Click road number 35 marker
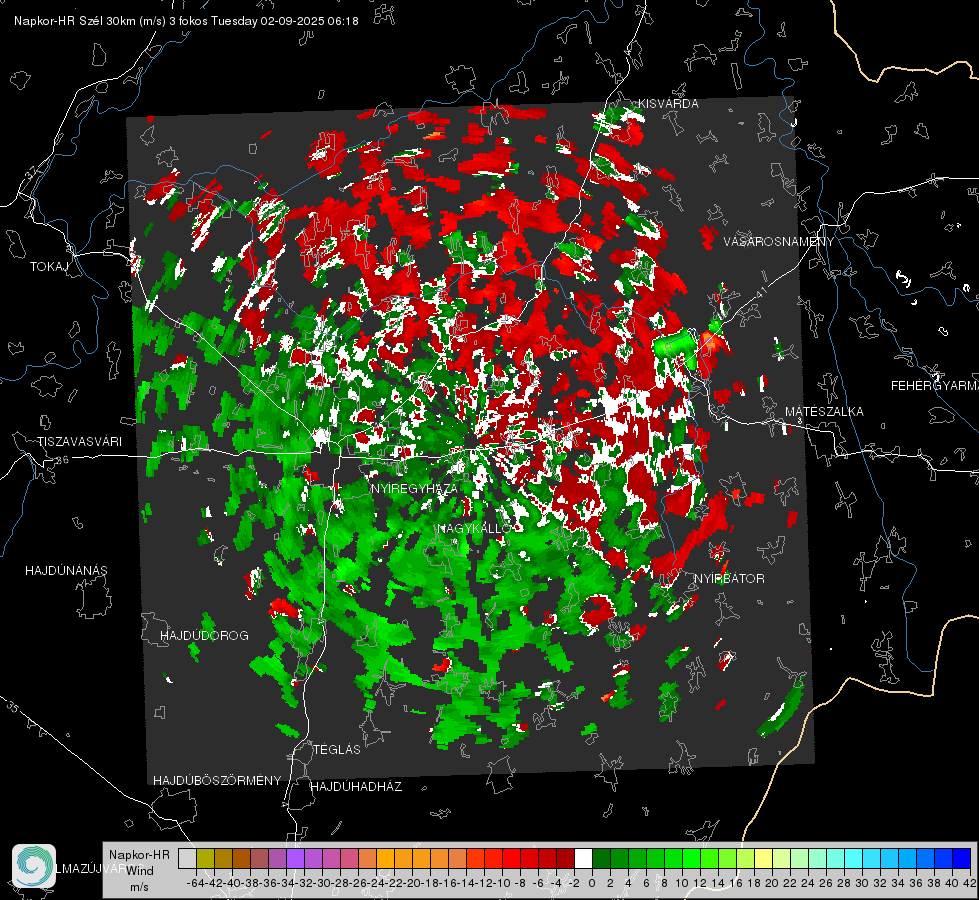Viewport: 979px width, 900px height. (x=13, y=707)
